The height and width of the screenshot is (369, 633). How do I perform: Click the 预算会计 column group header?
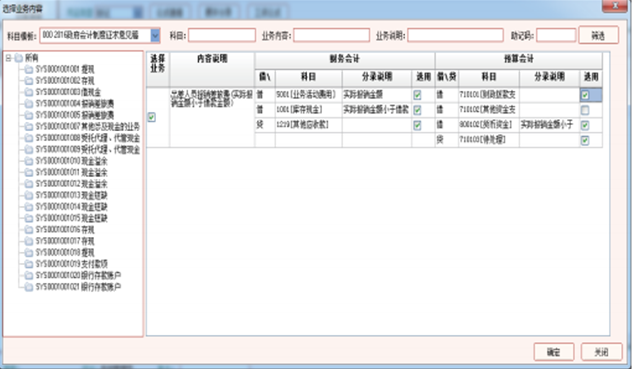point(519,60)
